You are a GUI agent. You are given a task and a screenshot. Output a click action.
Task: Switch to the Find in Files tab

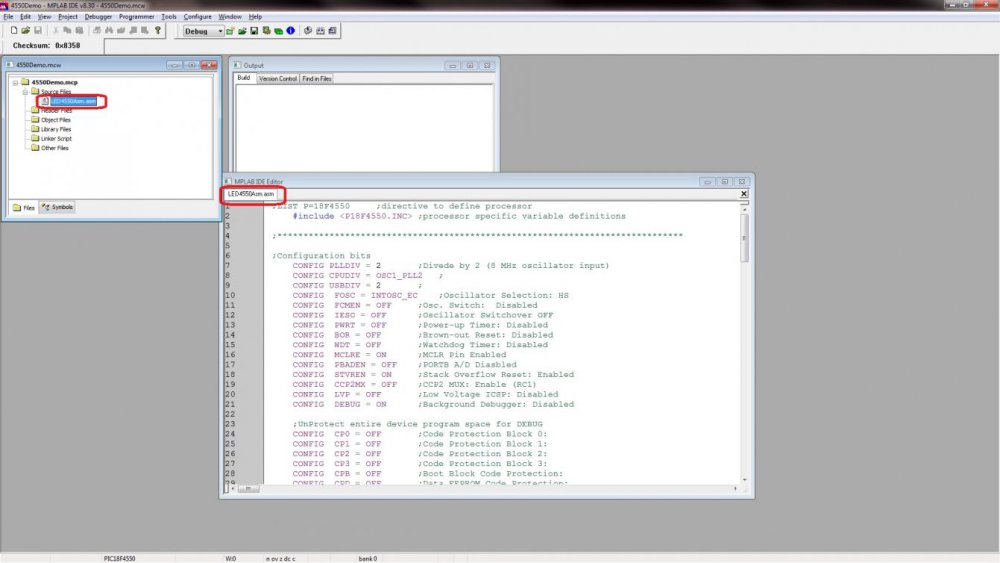coord(317,78)
